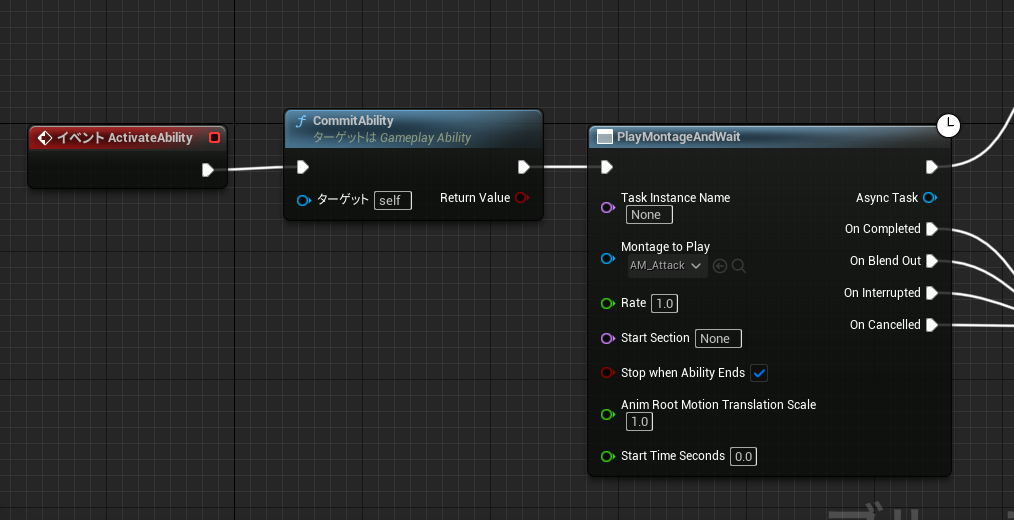The width and height of the screenshot is (1014, 520).
Task: Click the Start Time Seconds value field
Action: point(743,457)
